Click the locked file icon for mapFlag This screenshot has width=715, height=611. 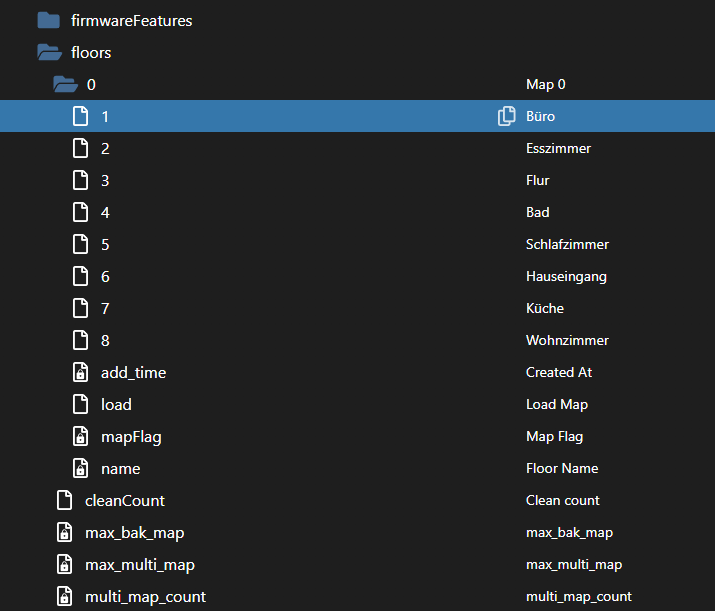[x=81, y=436]
